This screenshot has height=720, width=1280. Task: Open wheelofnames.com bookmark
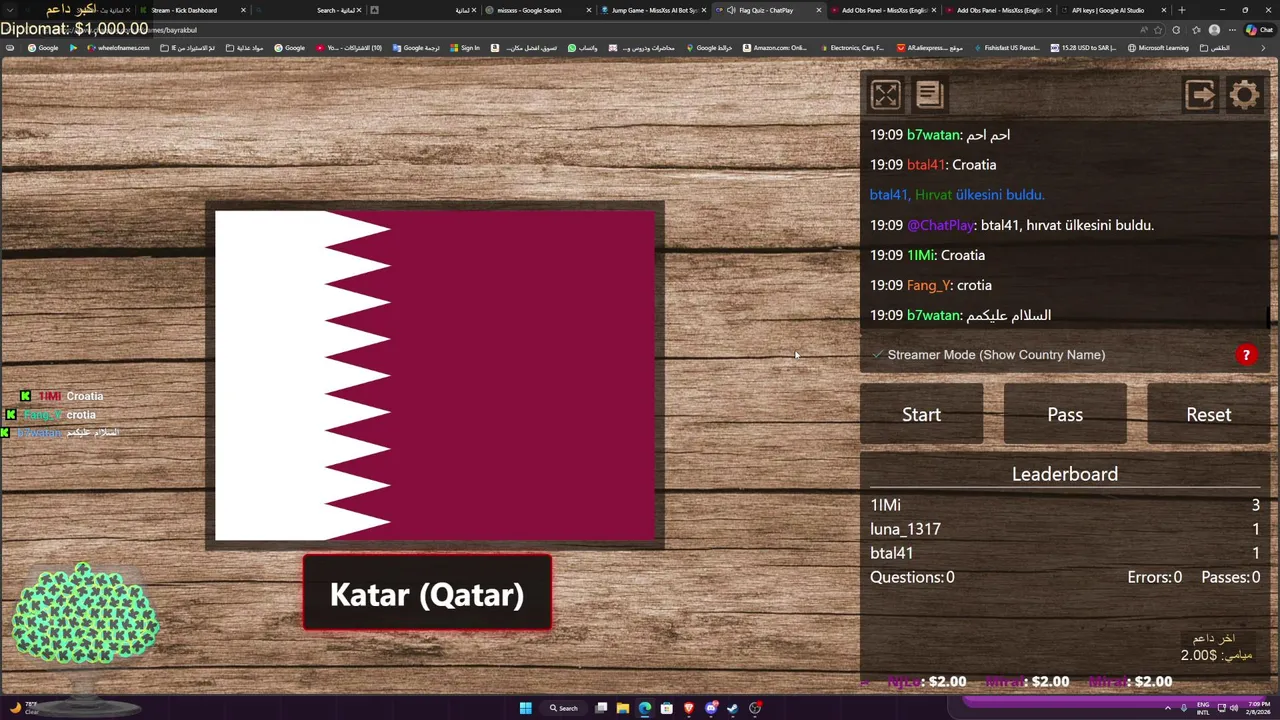pos(118,47)
